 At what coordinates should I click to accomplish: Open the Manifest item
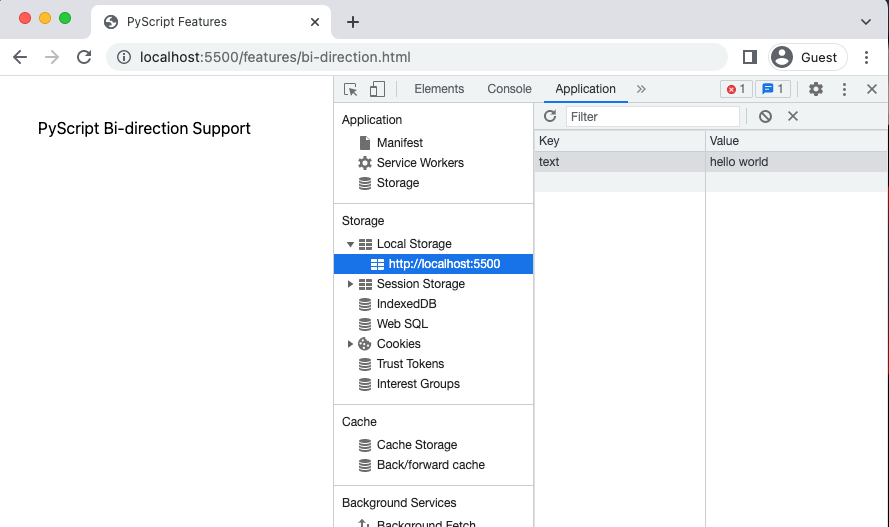point(400,143)
